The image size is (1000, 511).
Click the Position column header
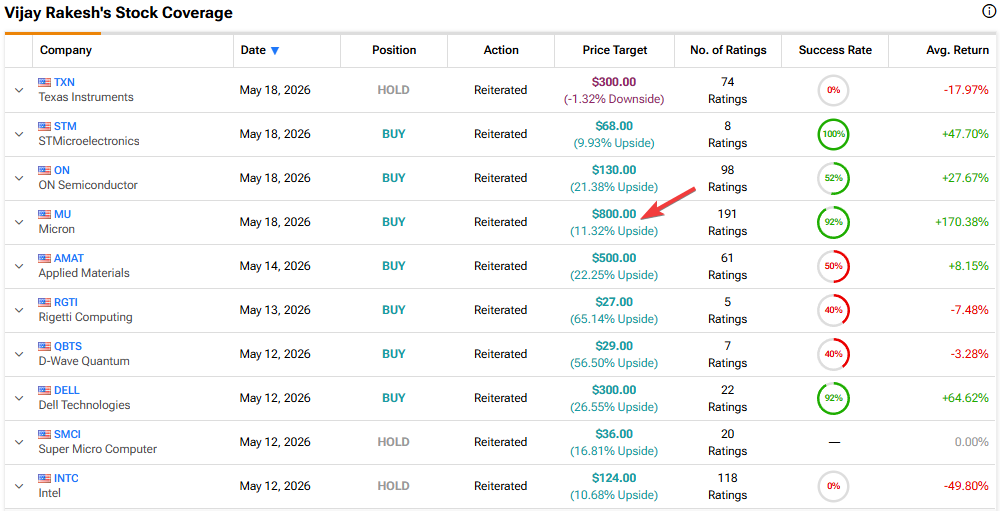tap(394, 50)
